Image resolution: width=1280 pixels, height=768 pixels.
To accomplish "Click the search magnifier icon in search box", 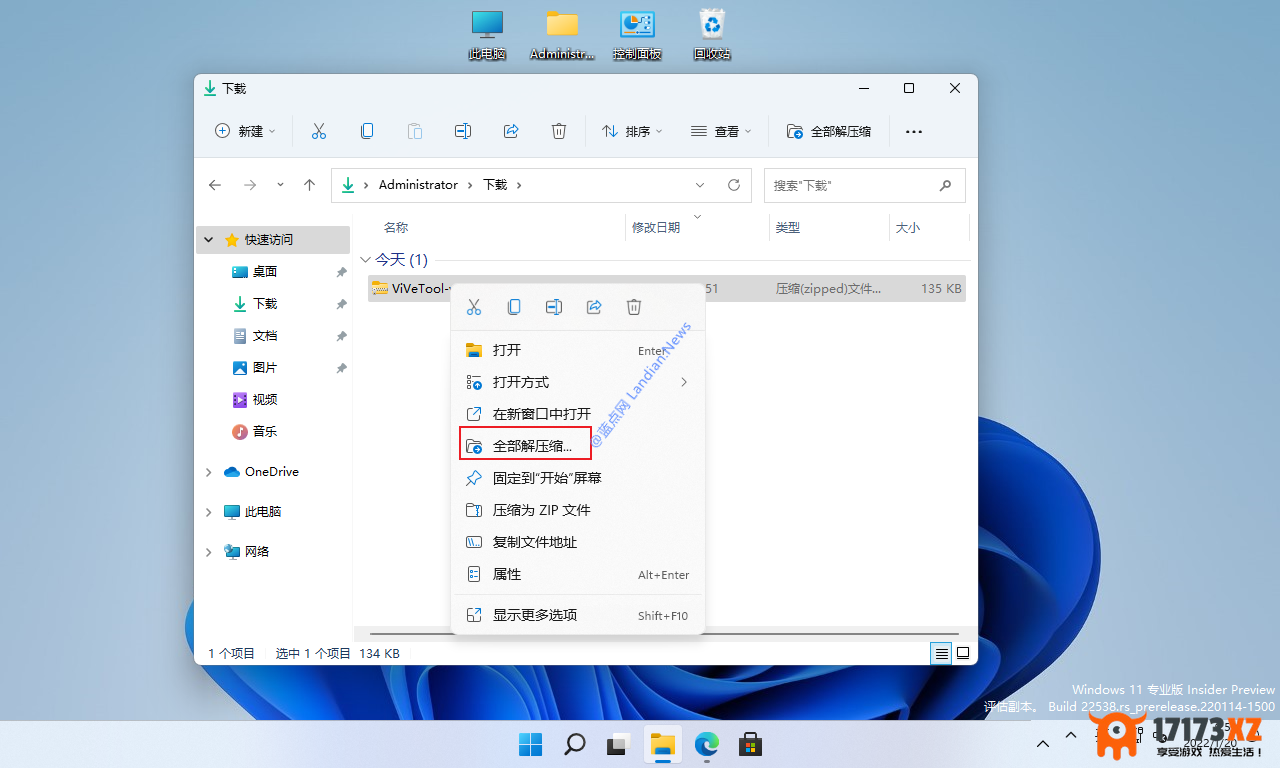I will point(945,185).
